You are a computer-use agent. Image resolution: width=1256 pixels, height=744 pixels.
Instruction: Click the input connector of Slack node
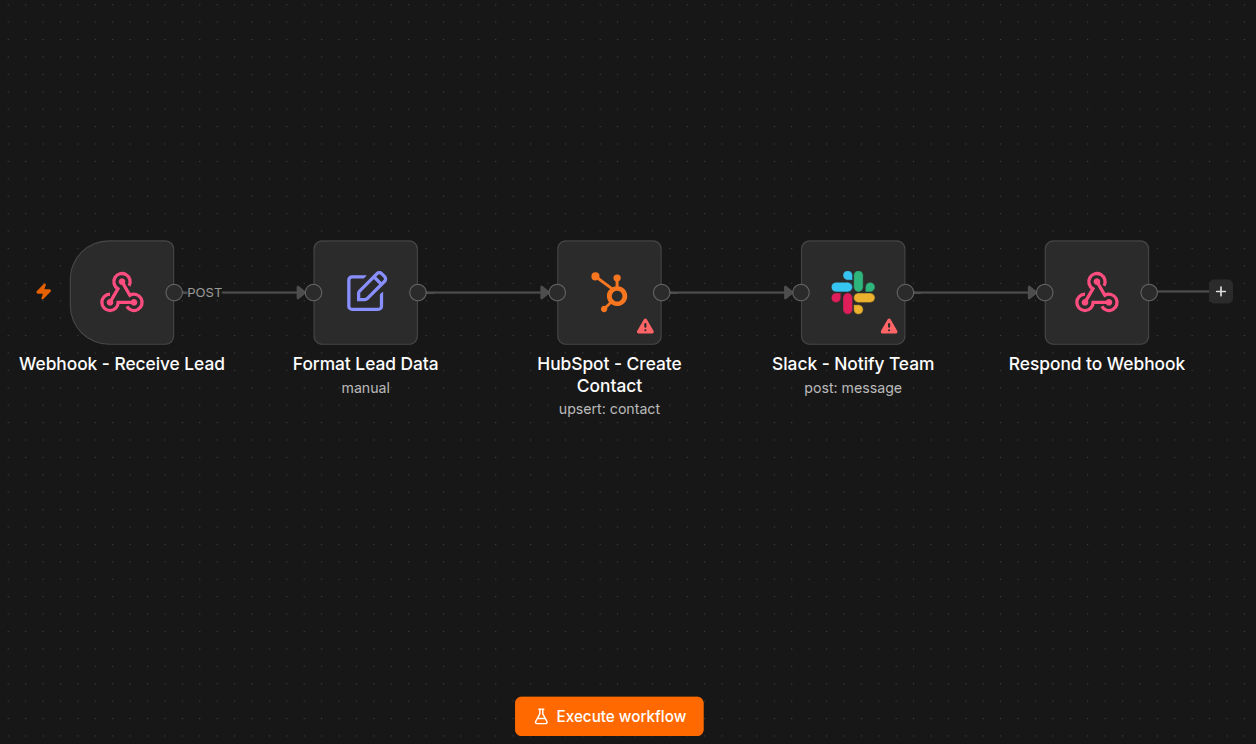pyautogui.click(x=801, y=292)
